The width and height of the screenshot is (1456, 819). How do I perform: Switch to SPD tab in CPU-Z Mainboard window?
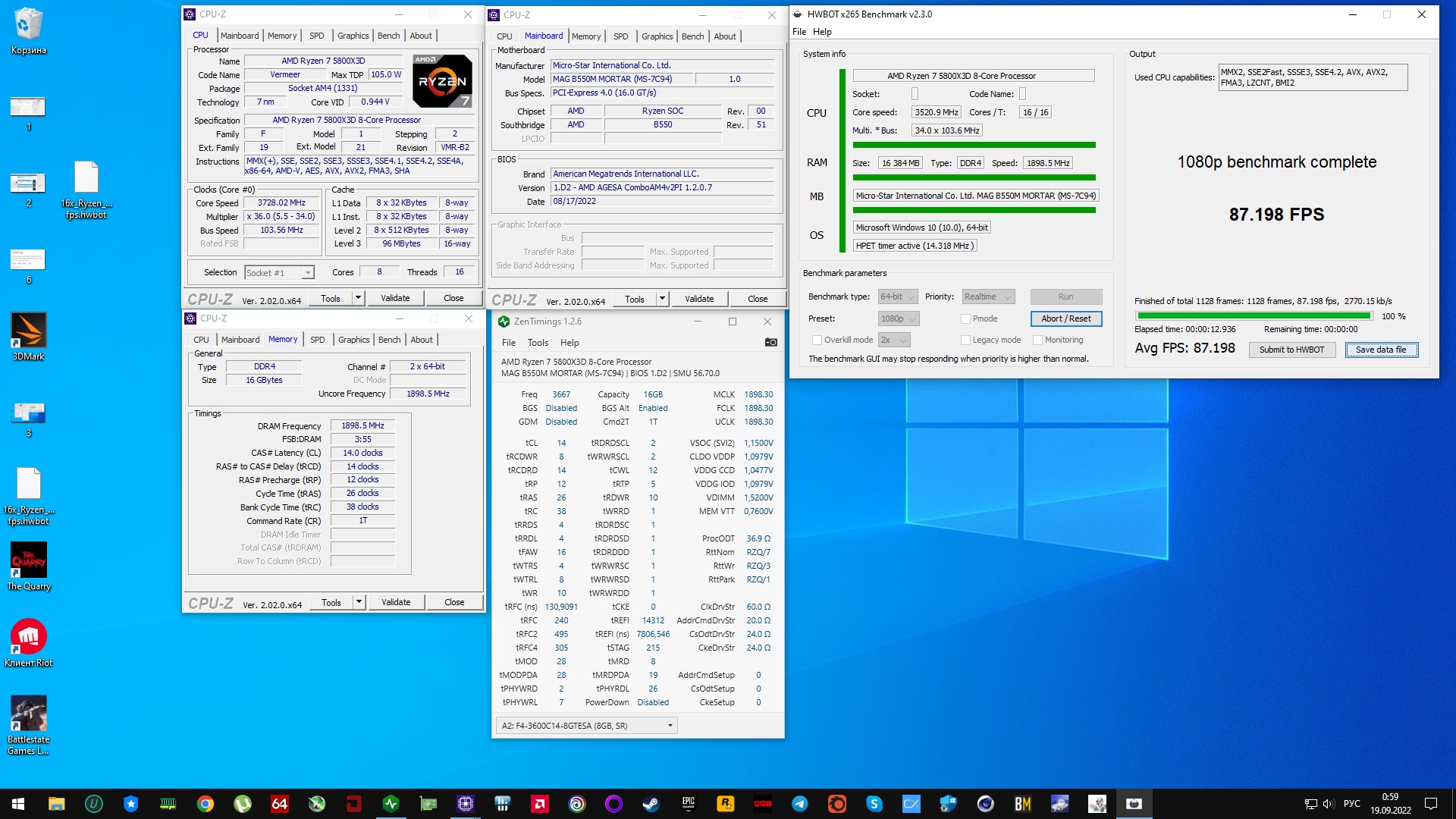coord(620,36)
